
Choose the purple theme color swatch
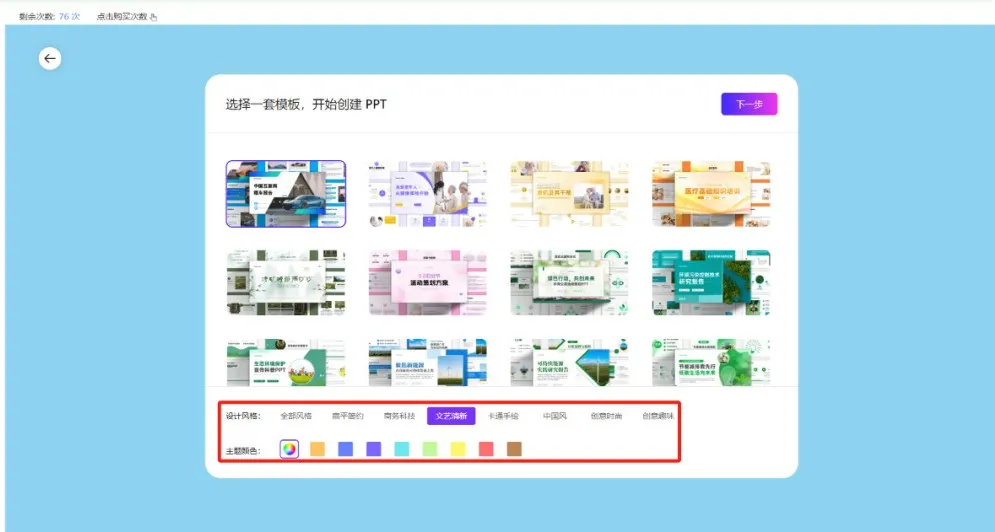tap(374, 450)
